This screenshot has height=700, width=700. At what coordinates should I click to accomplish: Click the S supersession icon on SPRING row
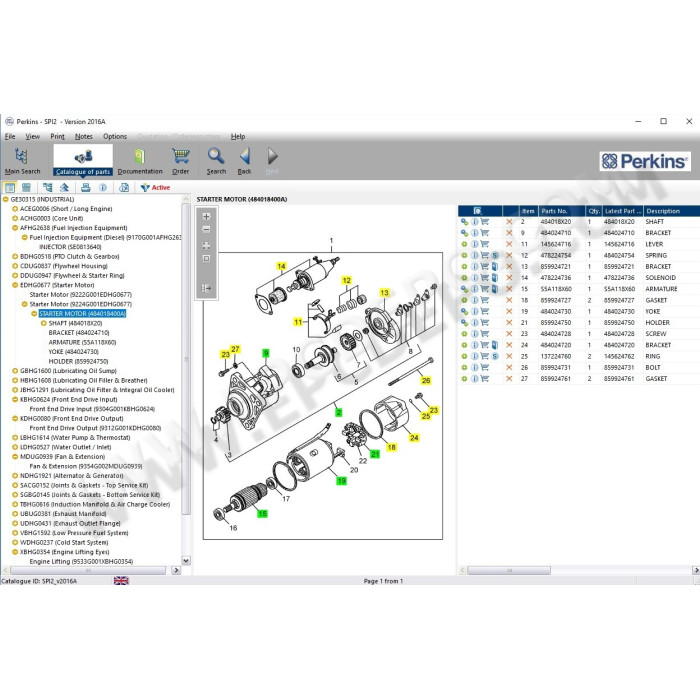tap(495, 255)
